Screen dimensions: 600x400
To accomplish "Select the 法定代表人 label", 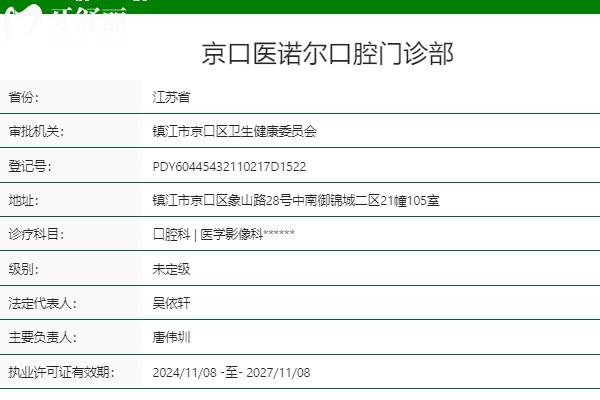I will pyautogui.click(x=42, y=303).
